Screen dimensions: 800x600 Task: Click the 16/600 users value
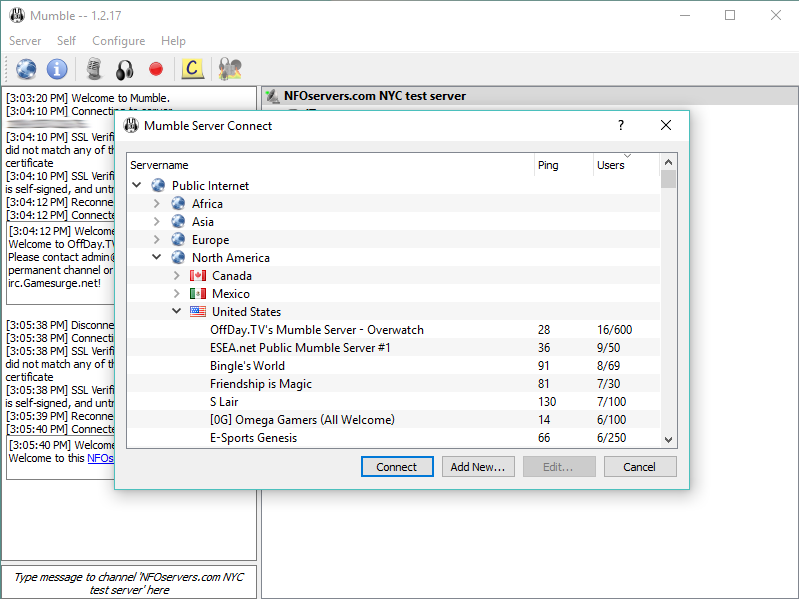[x=614, y=330]
